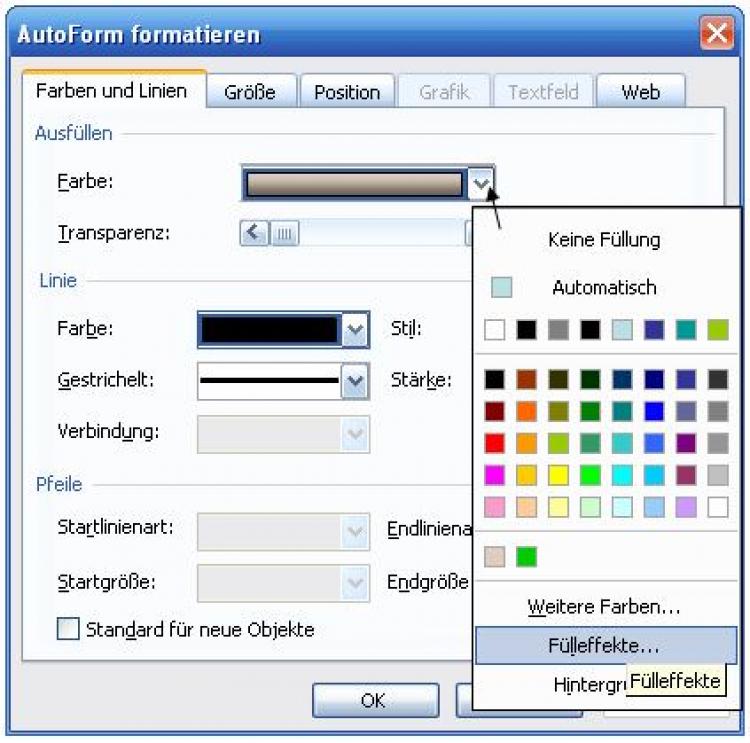Expand the Gestrichelt line style dropdown
The height and width of the screenshot is (743, 750).
355,380
